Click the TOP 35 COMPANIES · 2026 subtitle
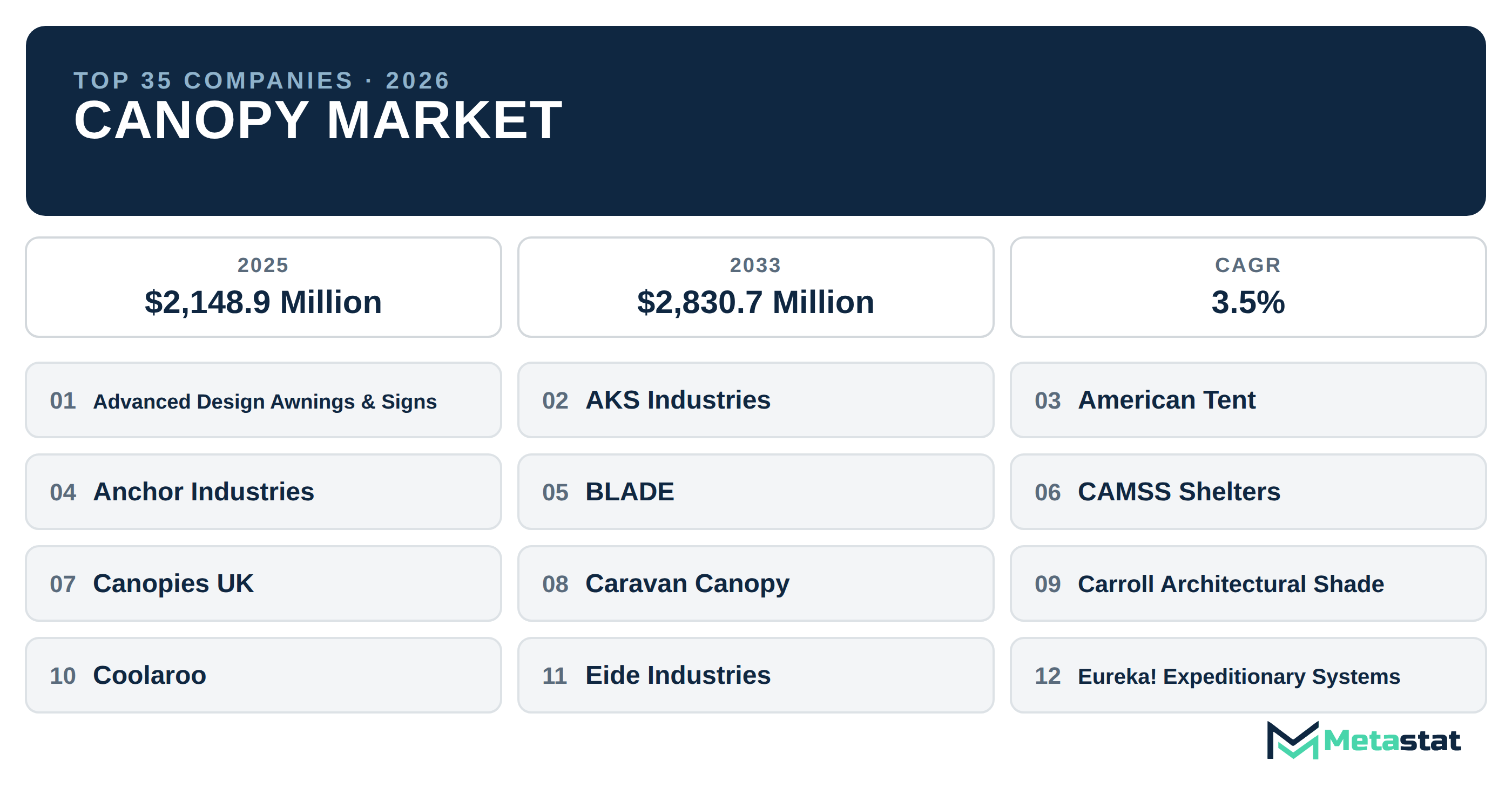The image size is (1512, 788). (x=262, y=80)
